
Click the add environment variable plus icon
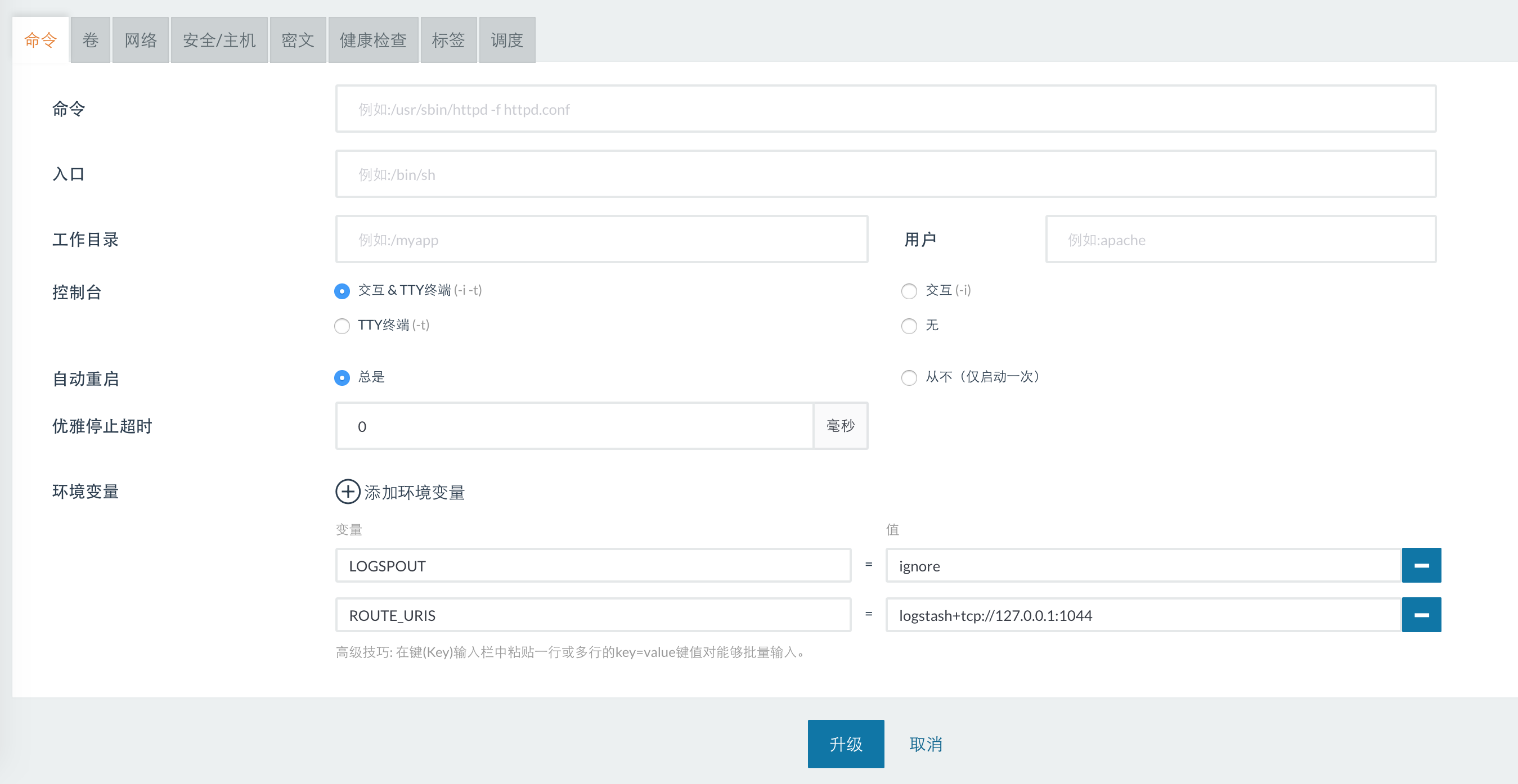coord(348,491)
